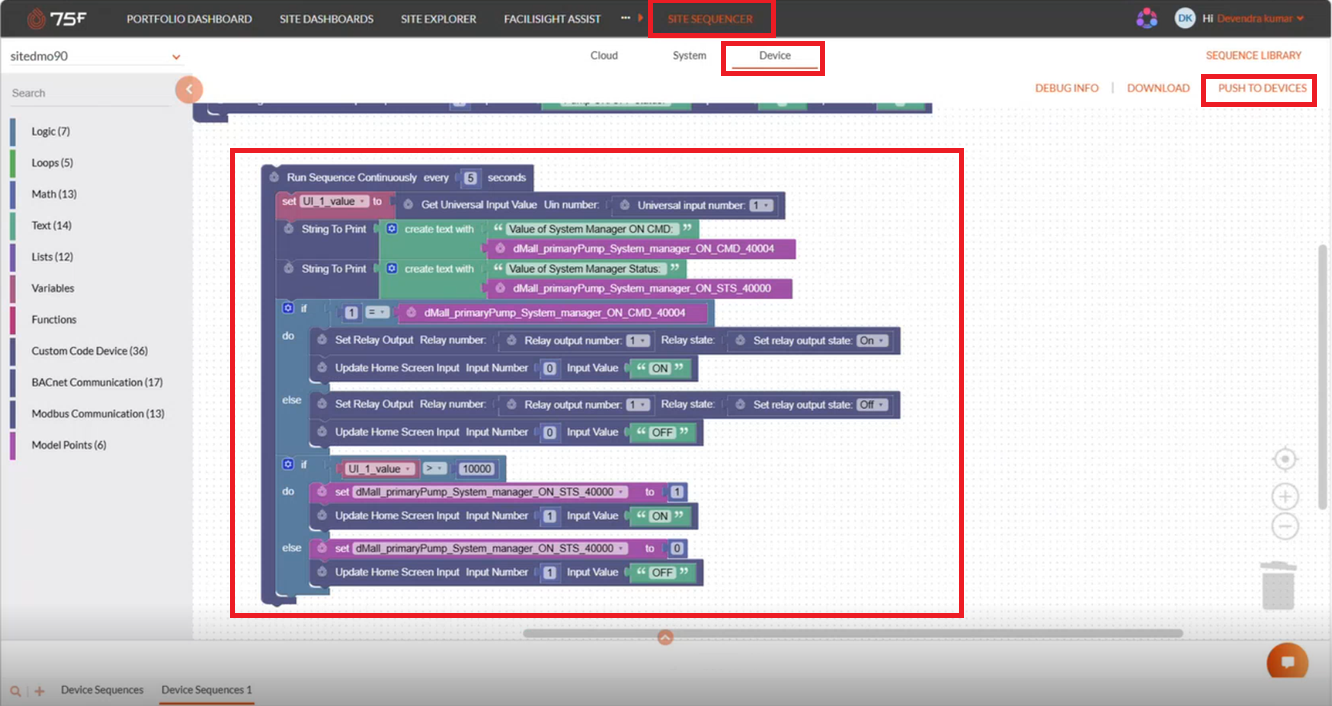Image resolution: width=1332 pixels, height=706 pixels.
Task: Open the gear on Set relay output state Off block
Action: 740,404
